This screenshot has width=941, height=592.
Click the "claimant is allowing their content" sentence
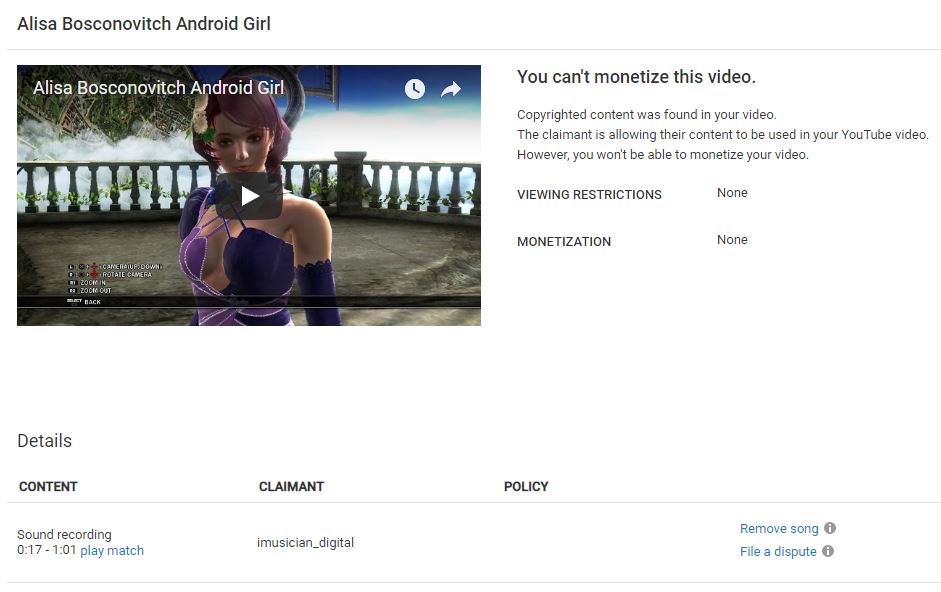tap(723, 134)
